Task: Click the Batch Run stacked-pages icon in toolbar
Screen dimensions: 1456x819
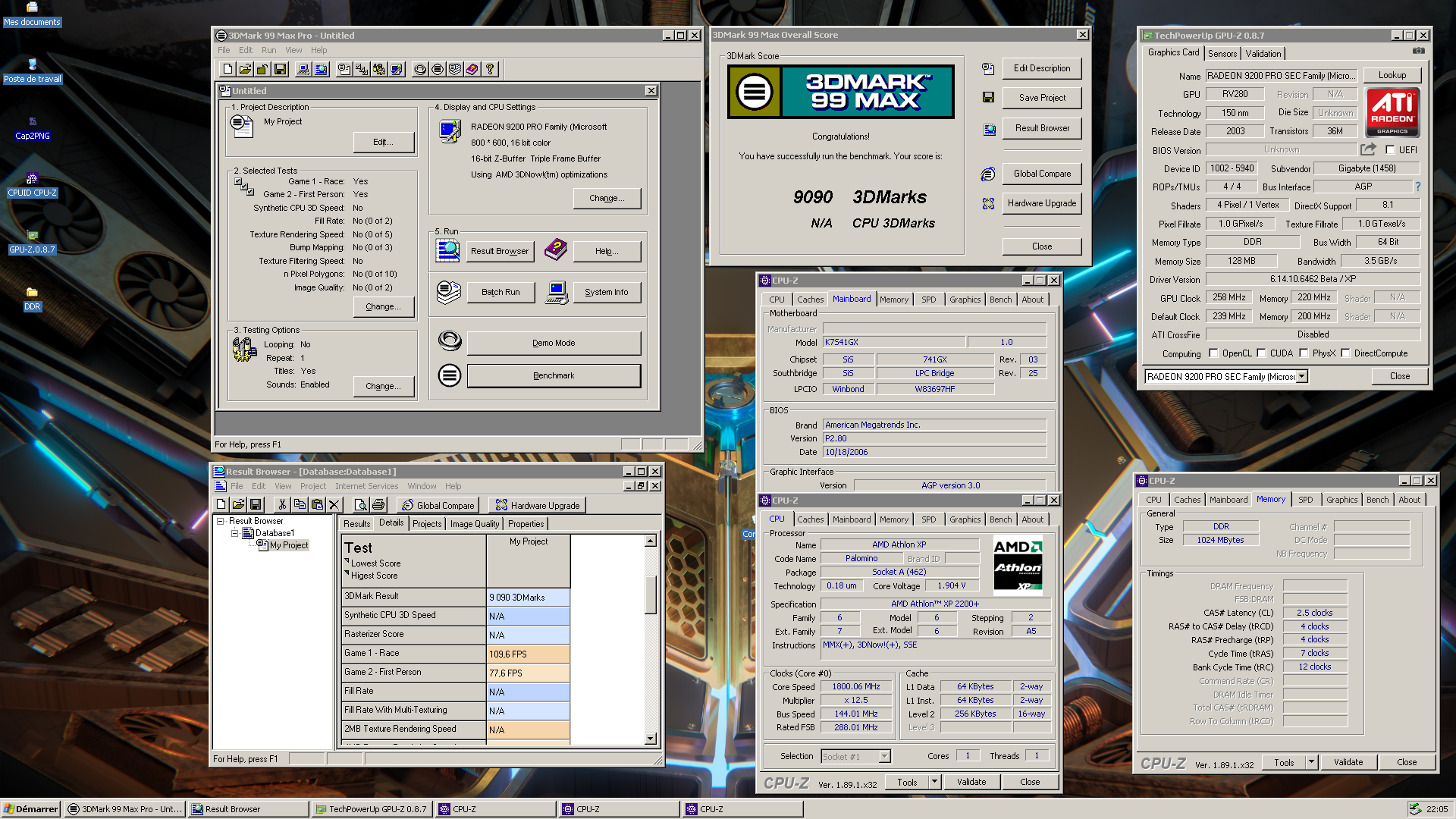Action: (x=455, y=69)
